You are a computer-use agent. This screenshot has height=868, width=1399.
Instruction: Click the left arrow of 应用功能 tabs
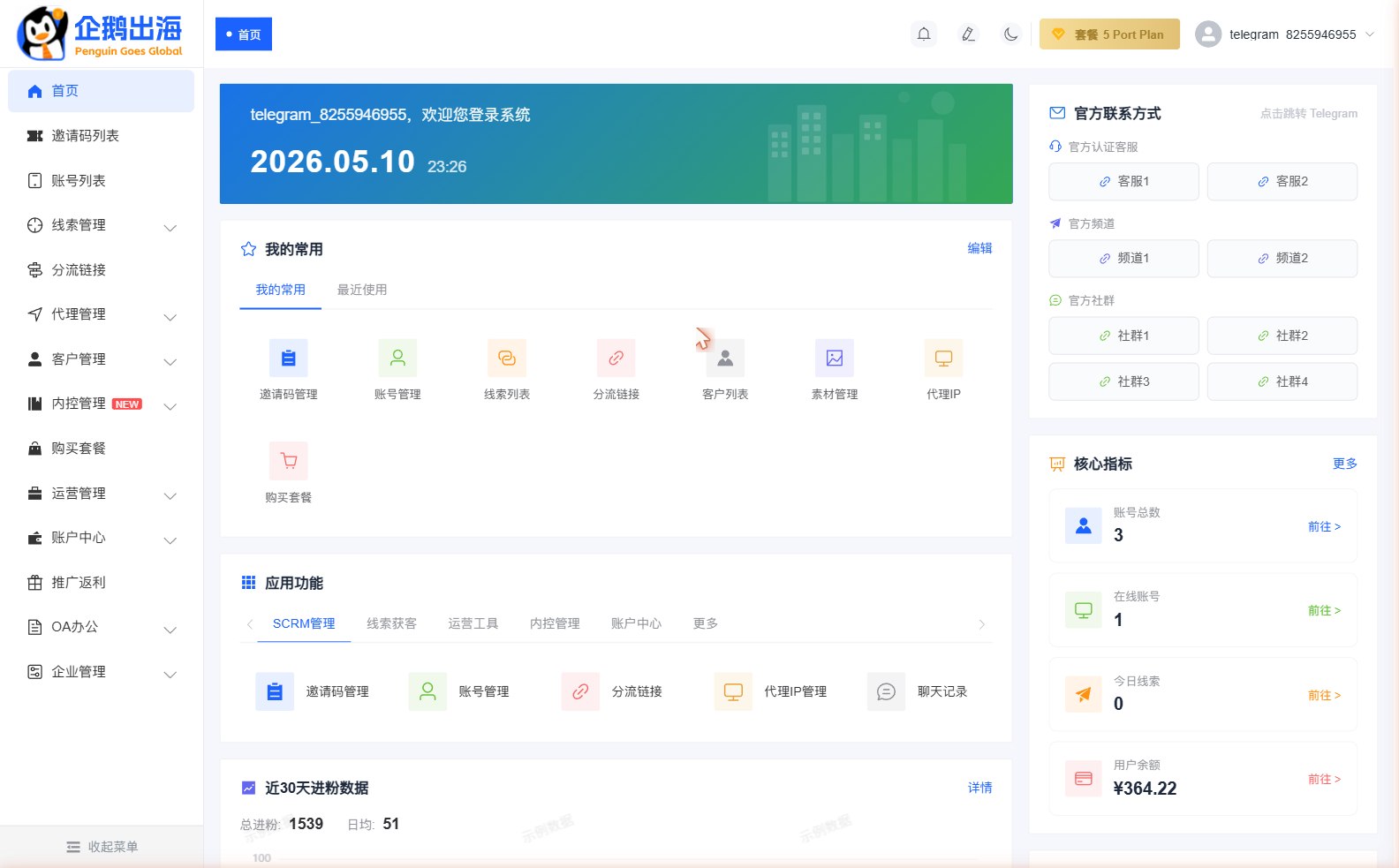pyautogui.click(x=250, y=624)
